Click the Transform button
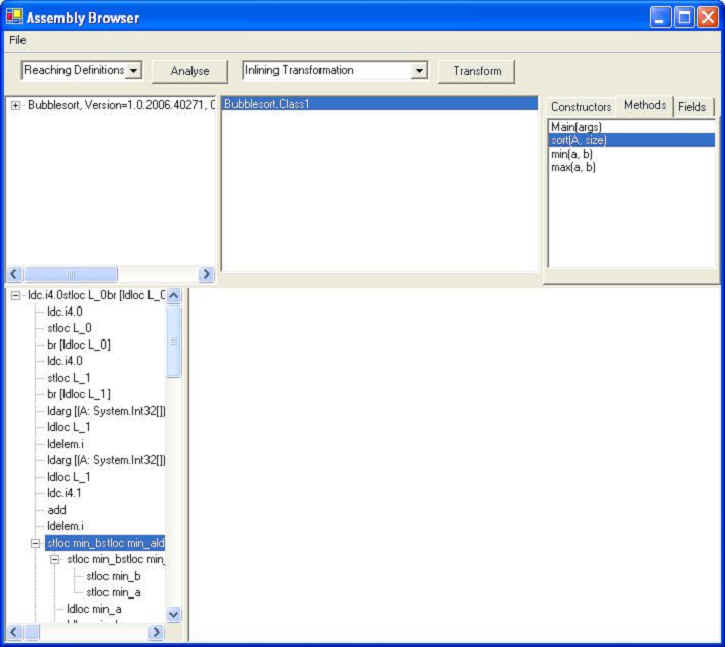Image resolution: width=725 pixels, height=647 pixels. (x=477, y=71)
